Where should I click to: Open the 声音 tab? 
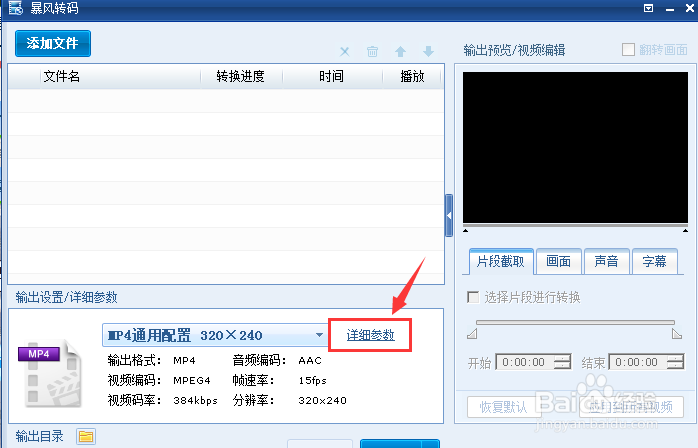click(x=606, y=261)
